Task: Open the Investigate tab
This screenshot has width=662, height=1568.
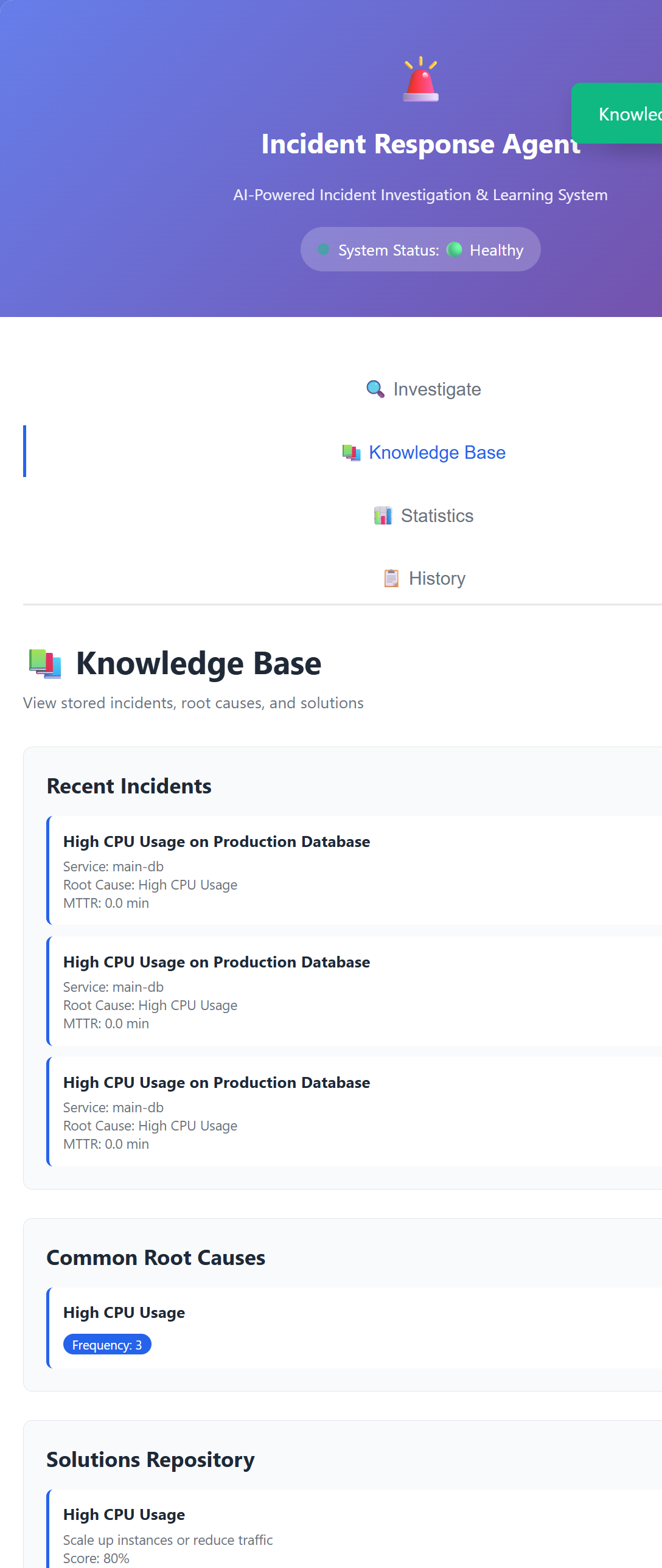Action: (423, 389)
